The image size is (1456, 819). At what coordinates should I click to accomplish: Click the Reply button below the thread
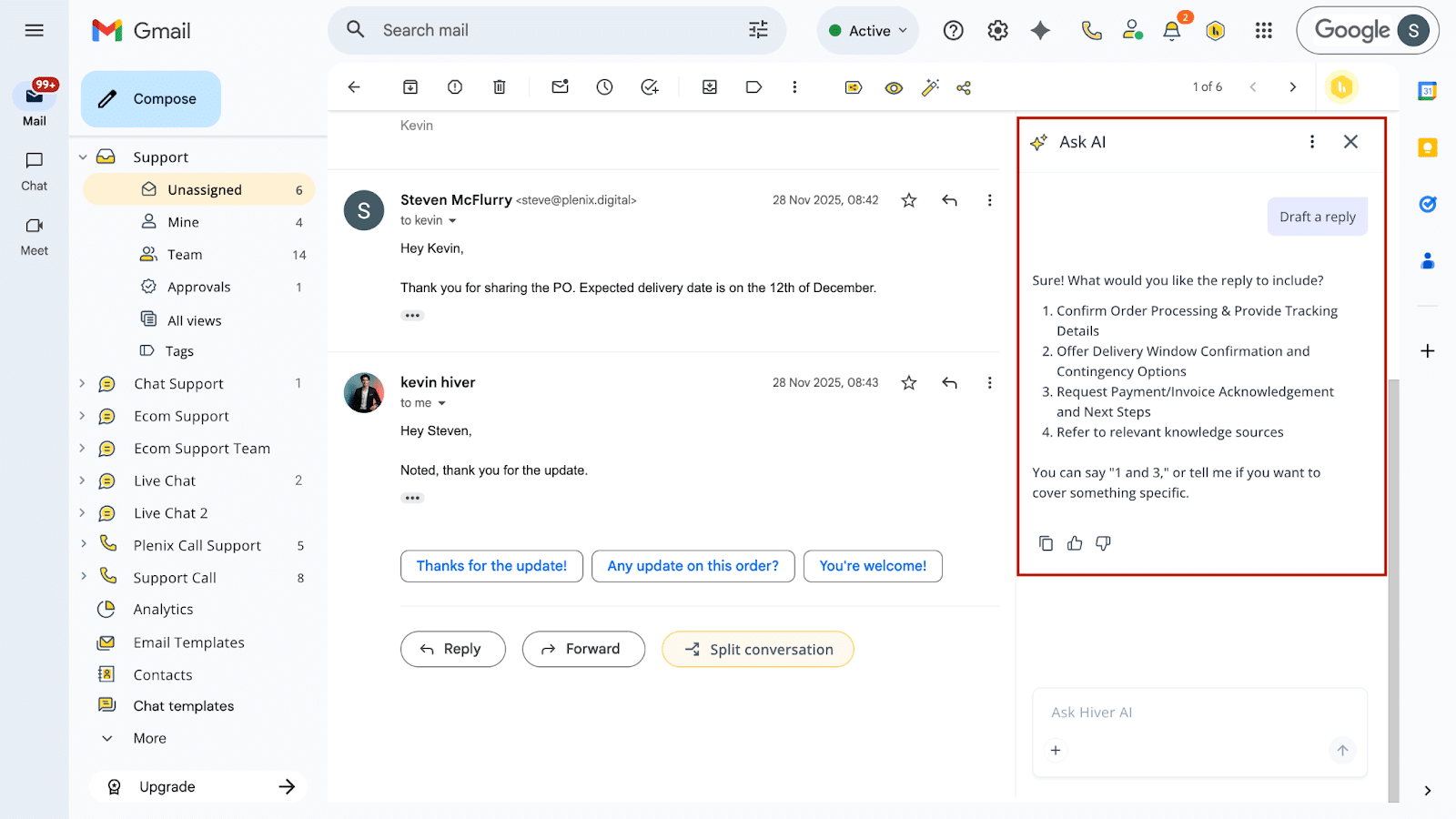pos(452,649)
